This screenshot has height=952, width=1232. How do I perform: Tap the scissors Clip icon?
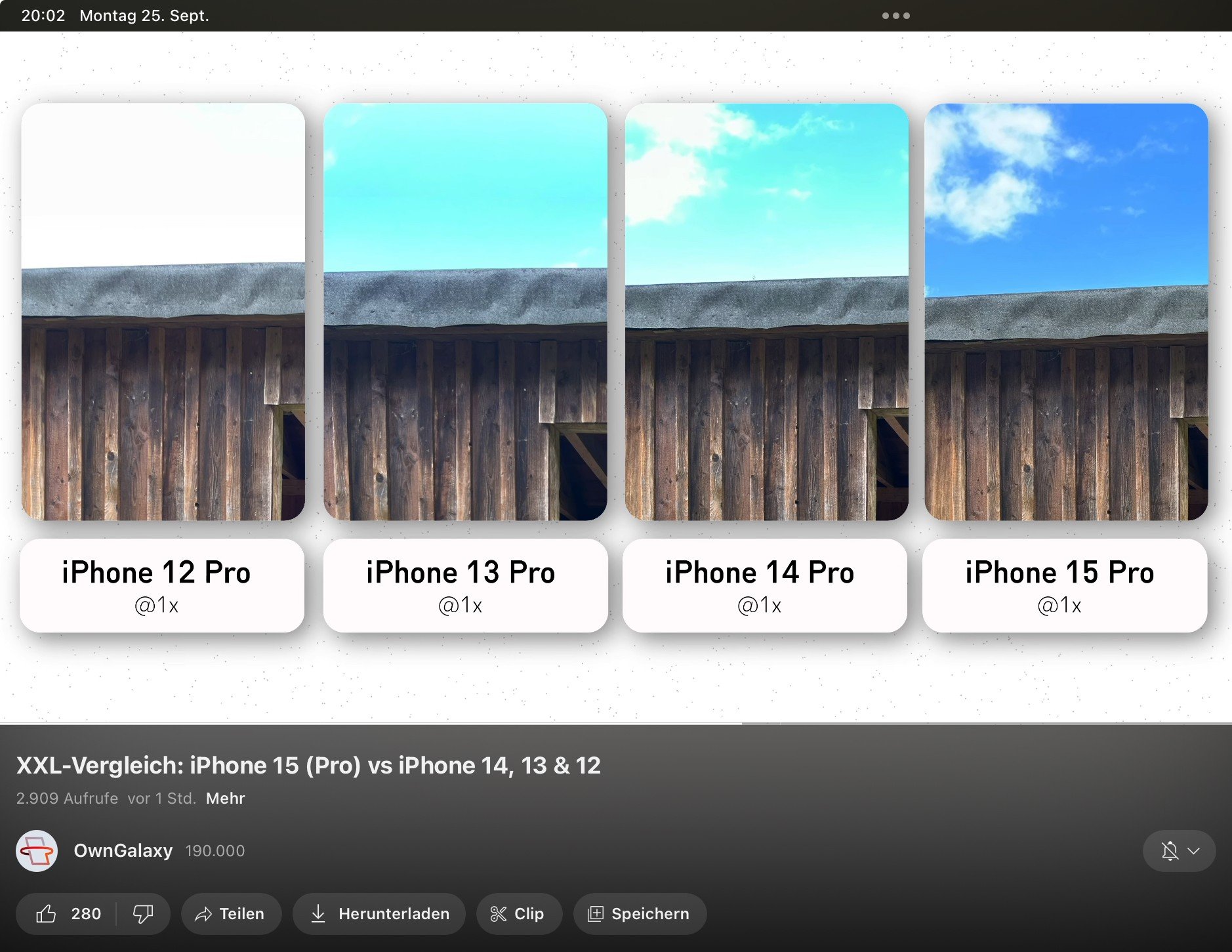point(499,914)
